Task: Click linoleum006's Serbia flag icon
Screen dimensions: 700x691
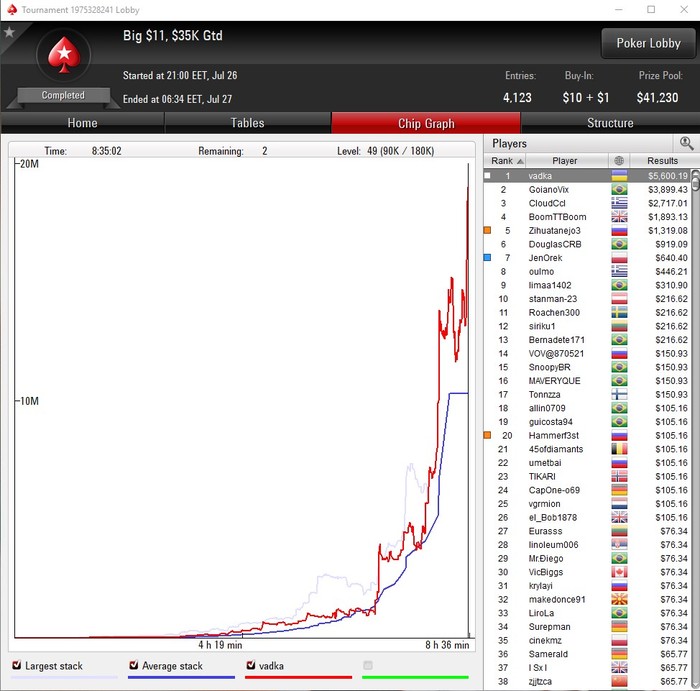Action: tap(619, 545)
